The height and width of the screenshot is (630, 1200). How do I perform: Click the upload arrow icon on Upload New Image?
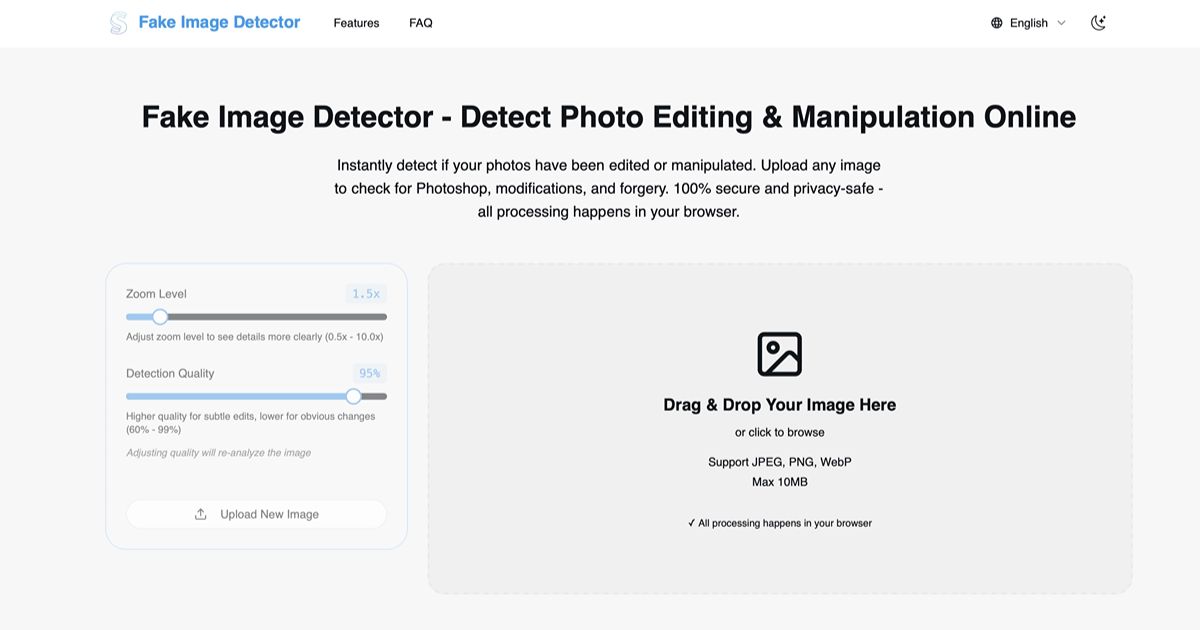coord(203,513)
